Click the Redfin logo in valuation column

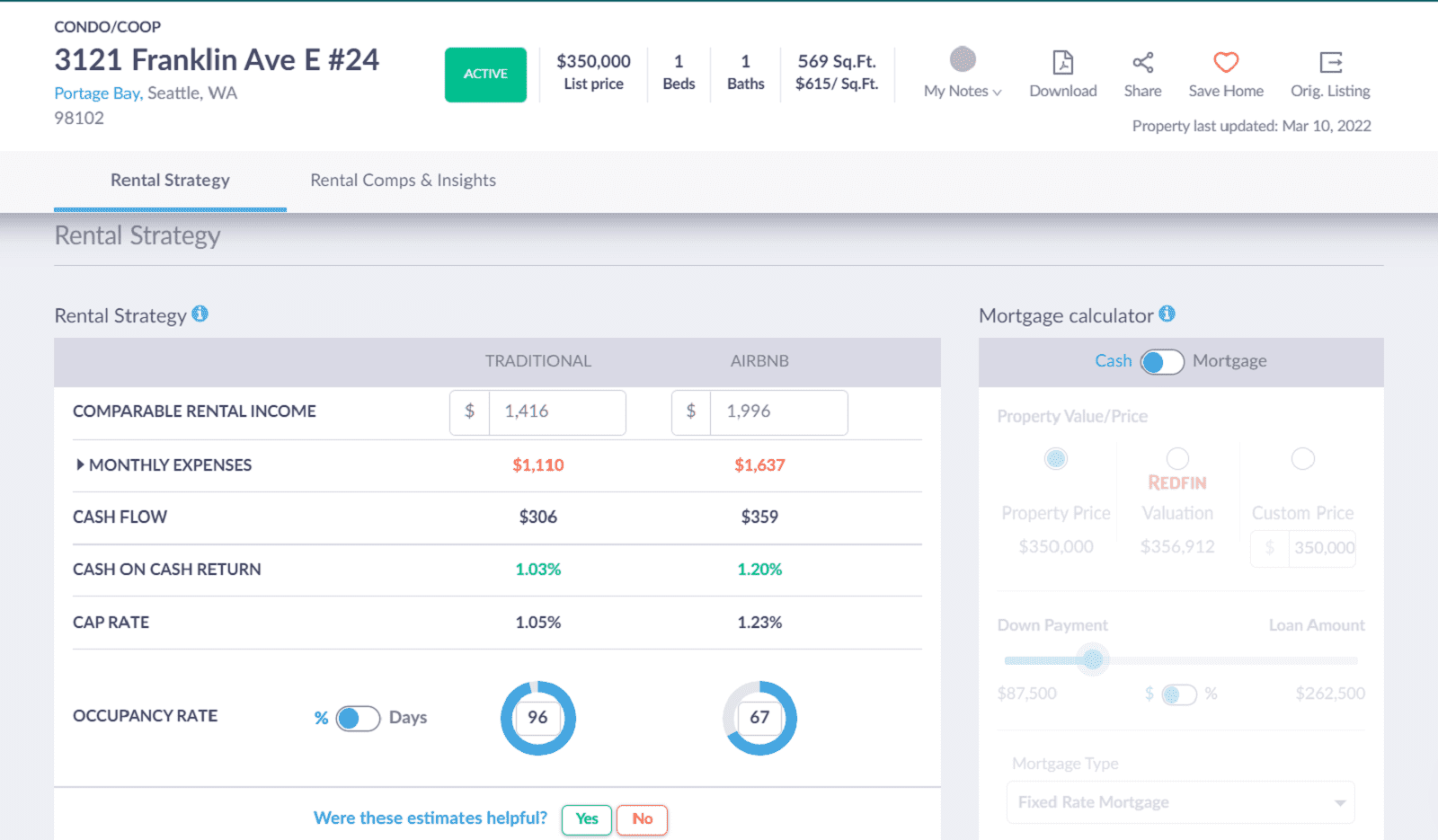tap(1177, 482)
